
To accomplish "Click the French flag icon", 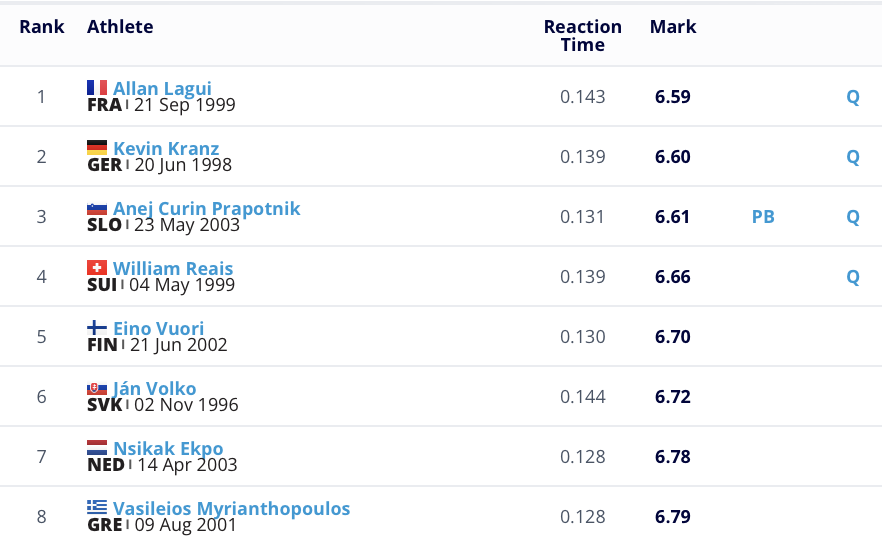I will click(x=97, y=88).
